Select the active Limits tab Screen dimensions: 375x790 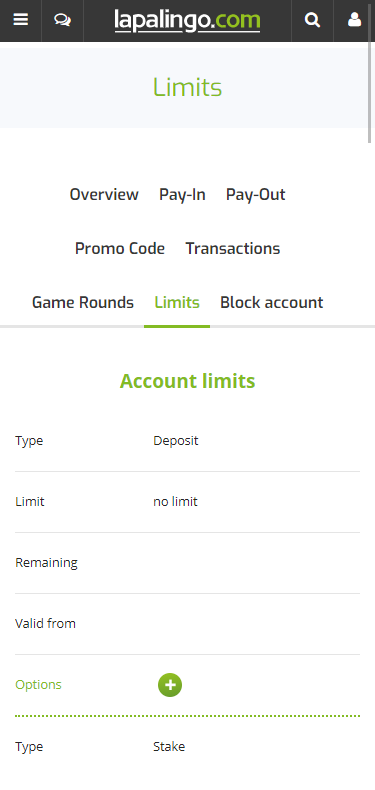tap(177, 302)
